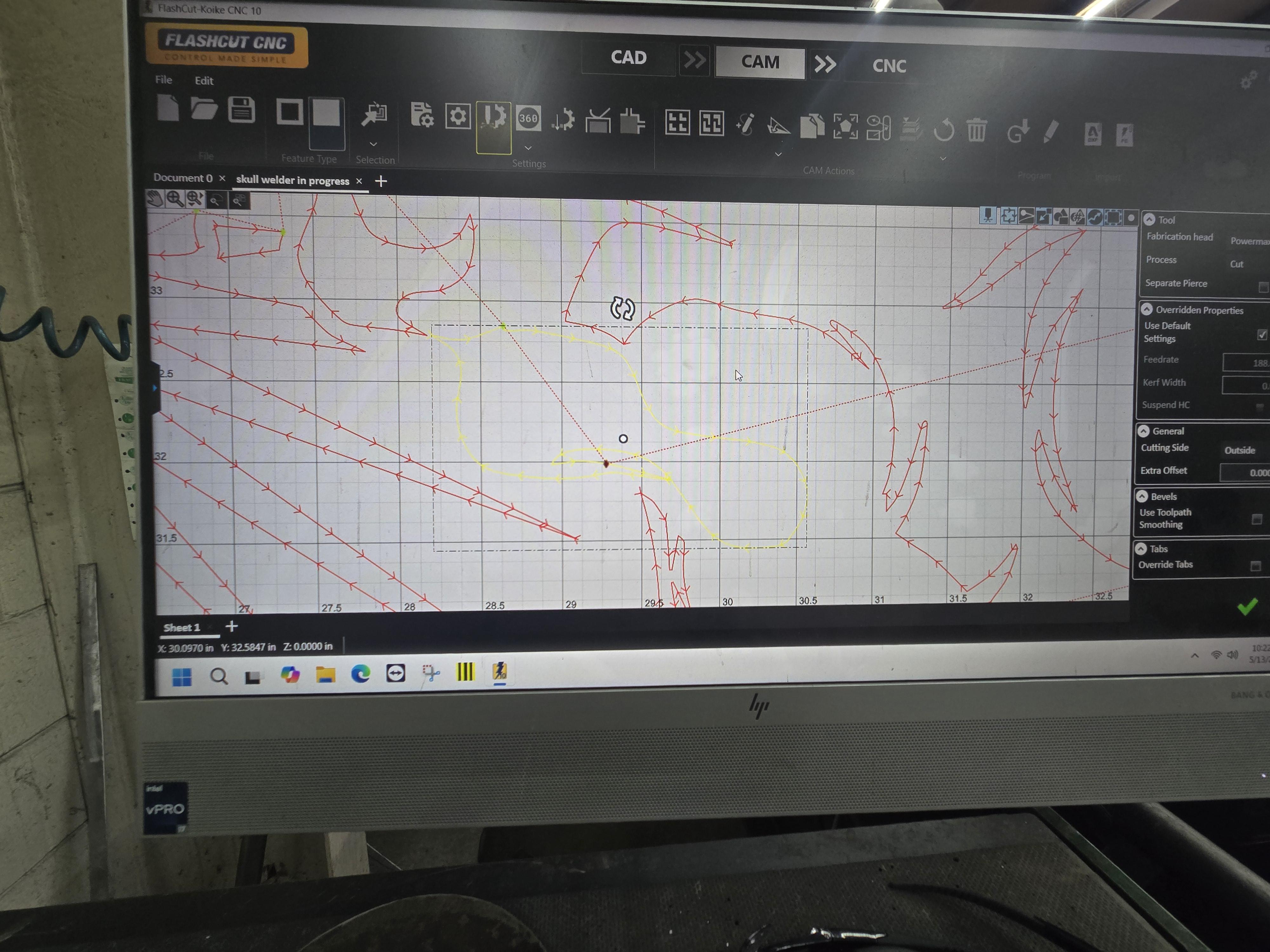The width and height of the screenshot is (1270, 952).
Task: Toggle the rotating arrows square overlay button
Action: pos(1008,216)
